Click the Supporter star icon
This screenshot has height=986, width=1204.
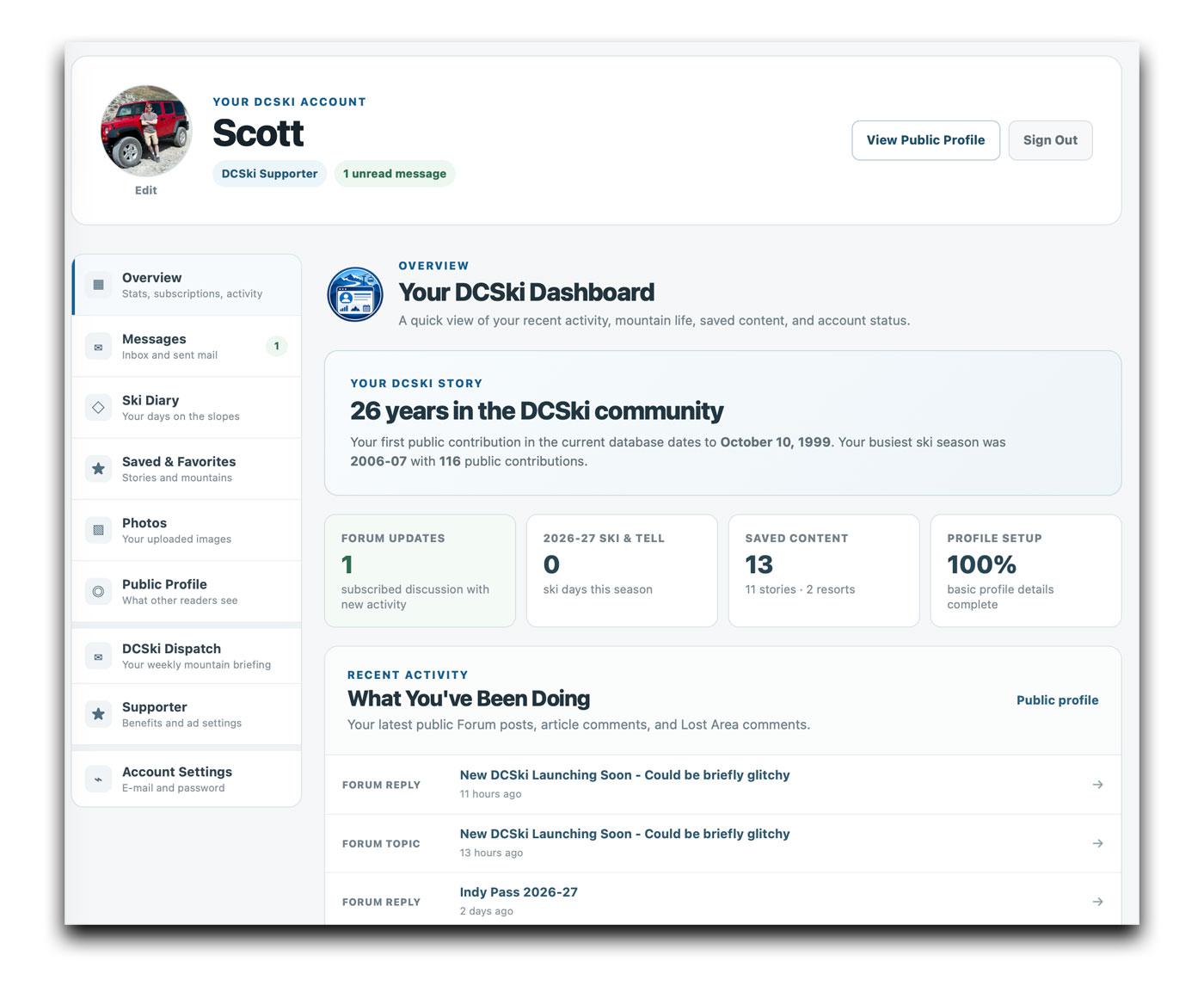[x=98, y=714]
